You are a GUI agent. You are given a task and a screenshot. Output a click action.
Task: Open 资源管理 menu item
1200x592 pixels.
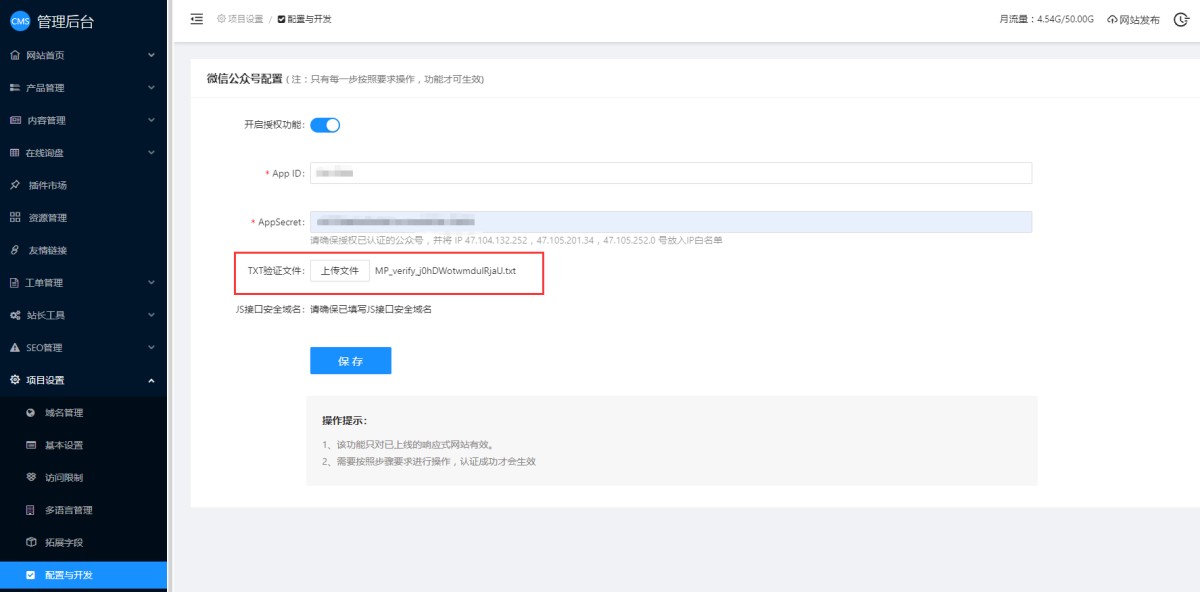83,217
